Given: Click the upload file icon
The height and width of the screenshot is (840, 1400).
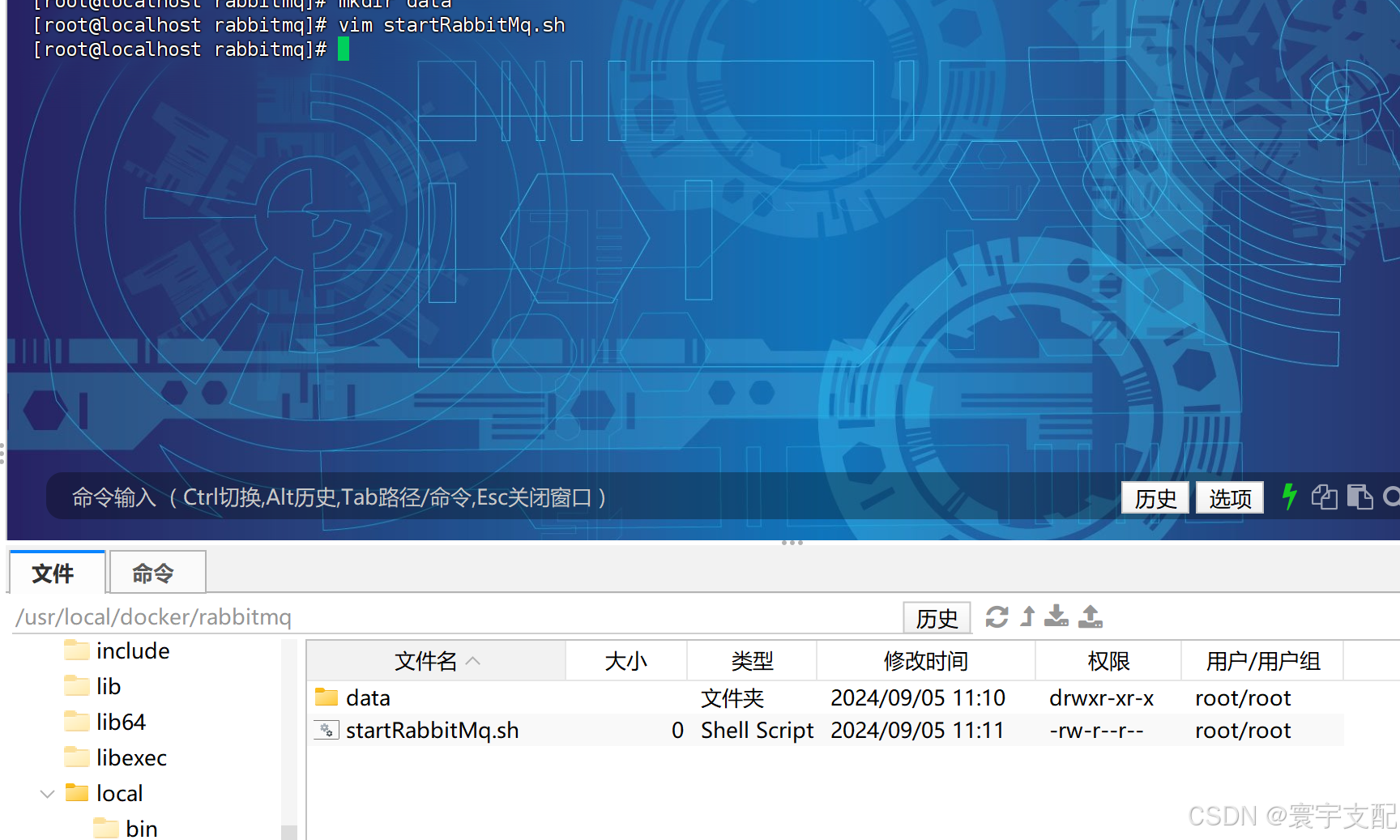Looking at the screenshot, I should [1090, 616].
